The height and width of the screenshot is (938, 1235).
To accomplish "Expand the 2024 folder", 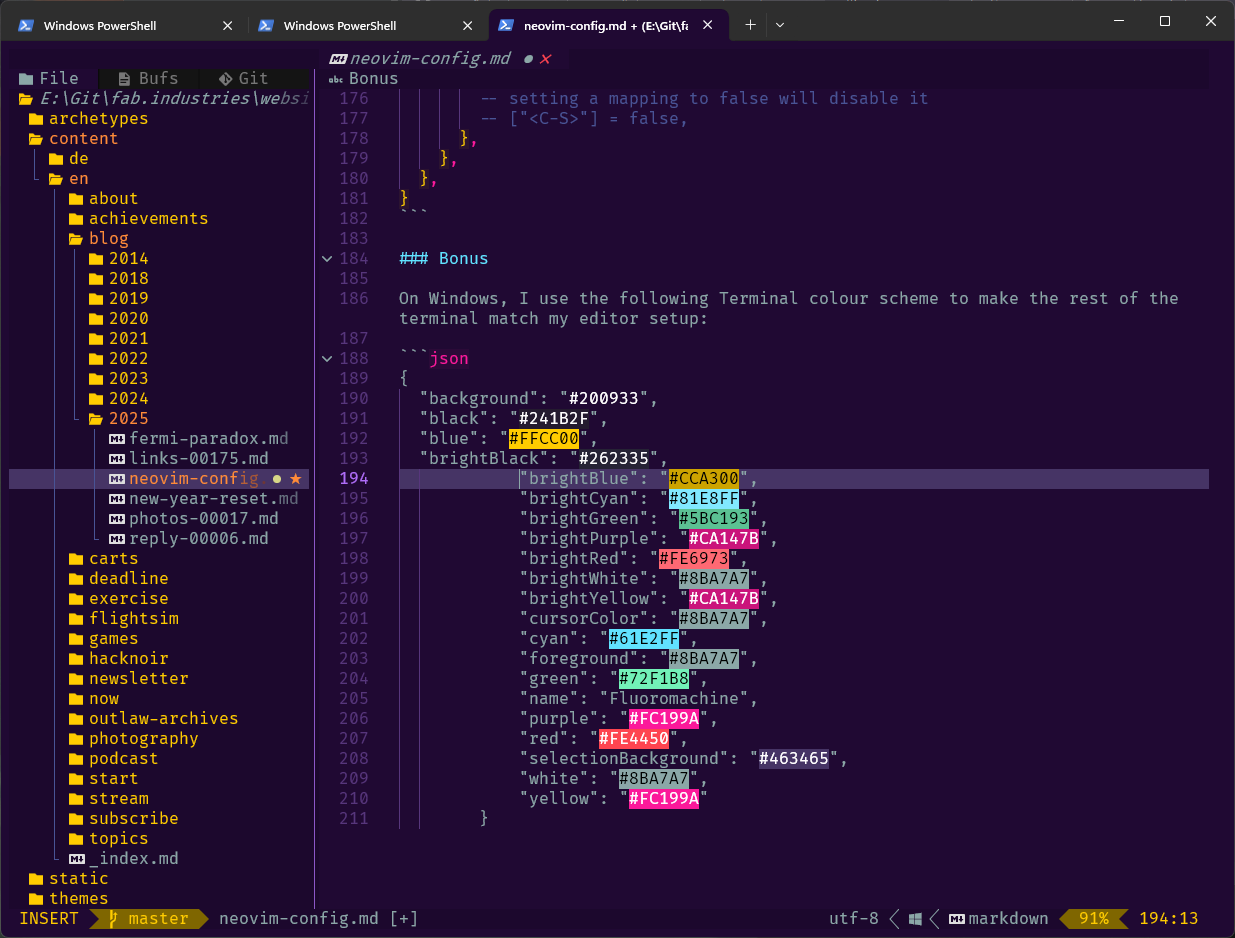I will (118, 398).
